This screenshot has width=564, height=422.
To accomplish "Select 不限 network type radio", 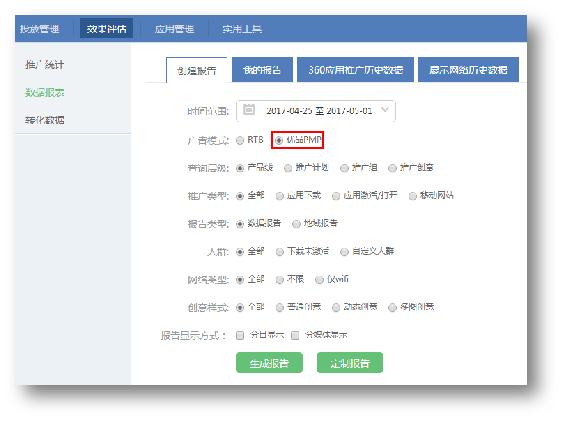I will click(279, 280).
